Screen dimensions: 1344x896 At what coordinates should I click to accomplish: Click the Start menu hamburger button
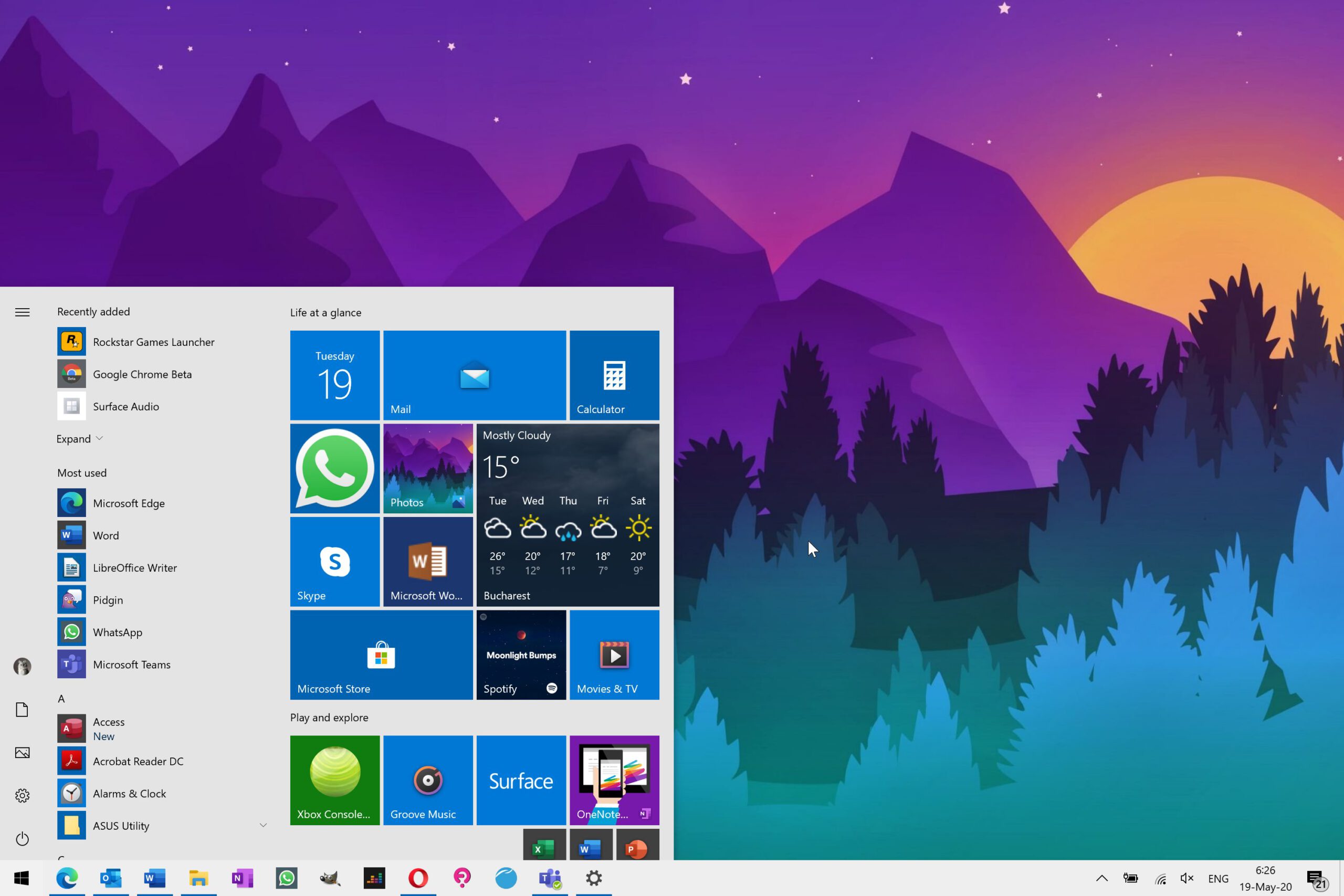tap(22, 312)
